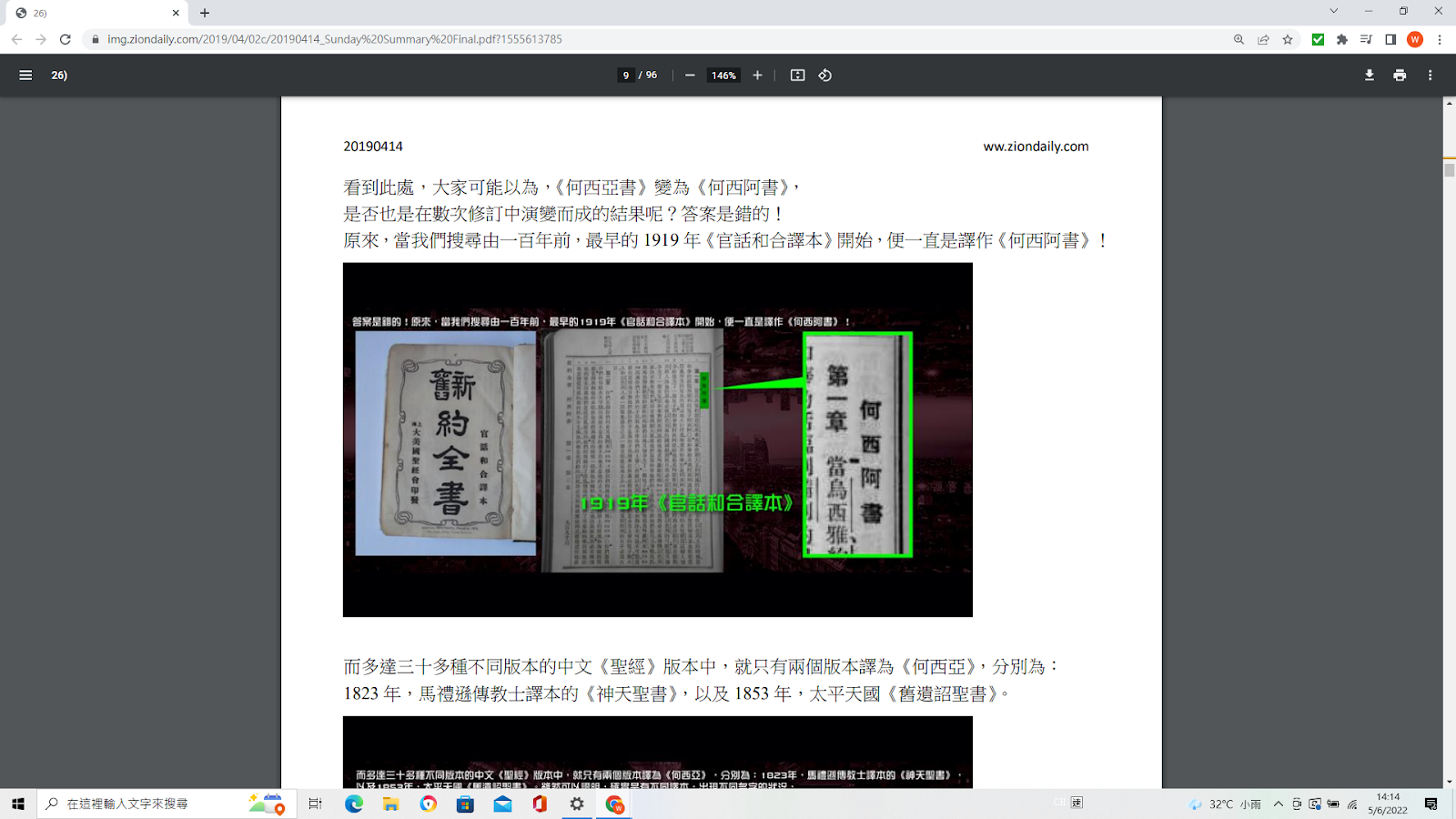Click the 20190414 date header
The image size is (1456, 819).
pos(373,147)
